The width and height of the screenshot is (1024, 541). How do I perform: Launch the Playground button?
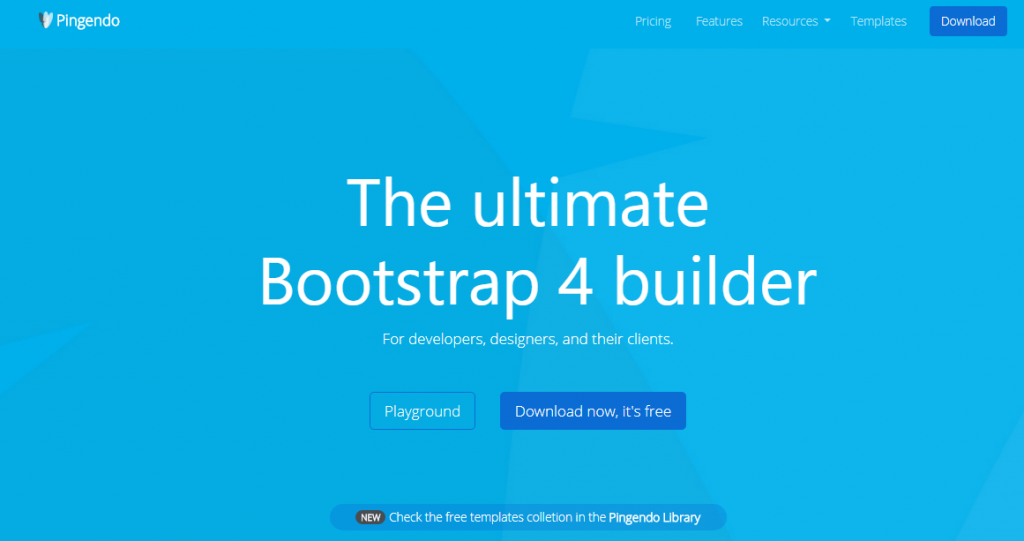422,411
